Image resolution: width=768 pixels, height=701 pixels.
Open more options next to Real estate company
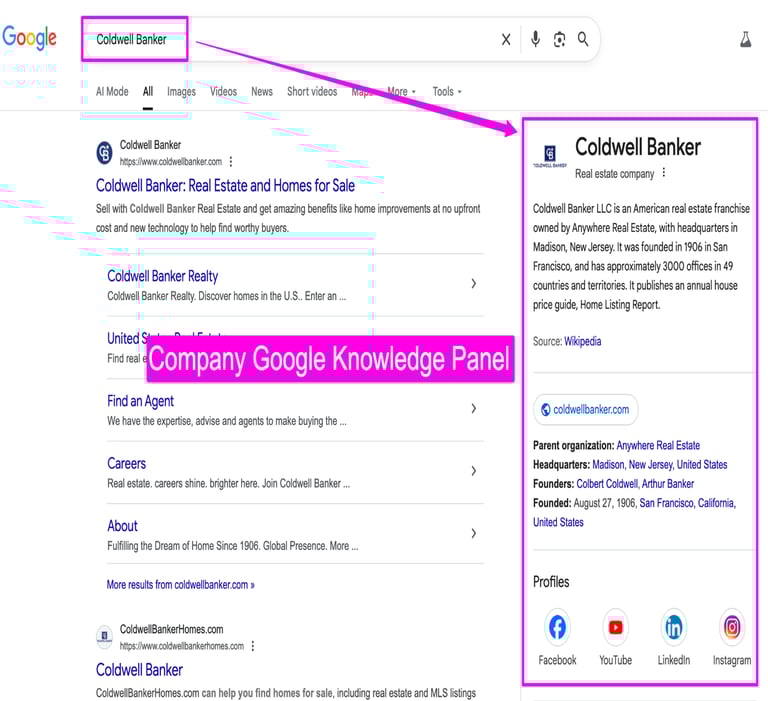[664, 172]
